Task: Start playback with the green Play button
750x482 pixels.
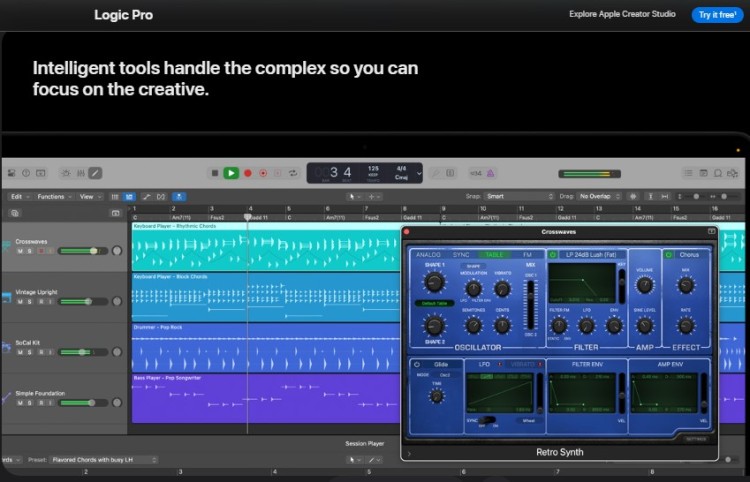Action: (x=231, y=173)
